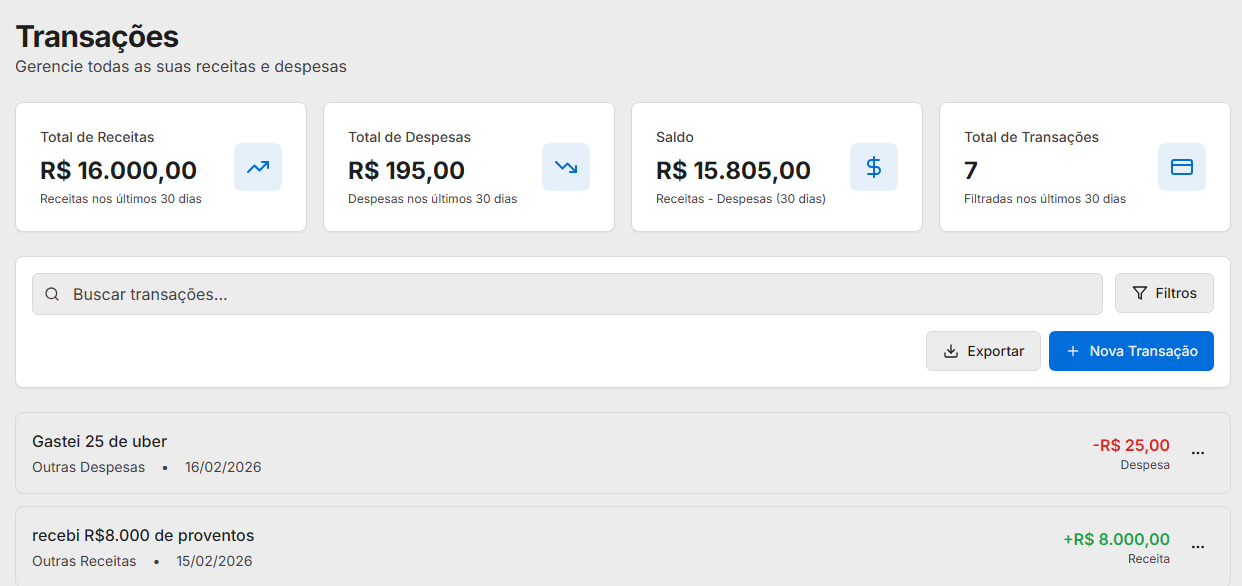Click the upward trend icon on Total de Receitas card
The height and width of the screenshot is (586, 1242).
[258, 167]
